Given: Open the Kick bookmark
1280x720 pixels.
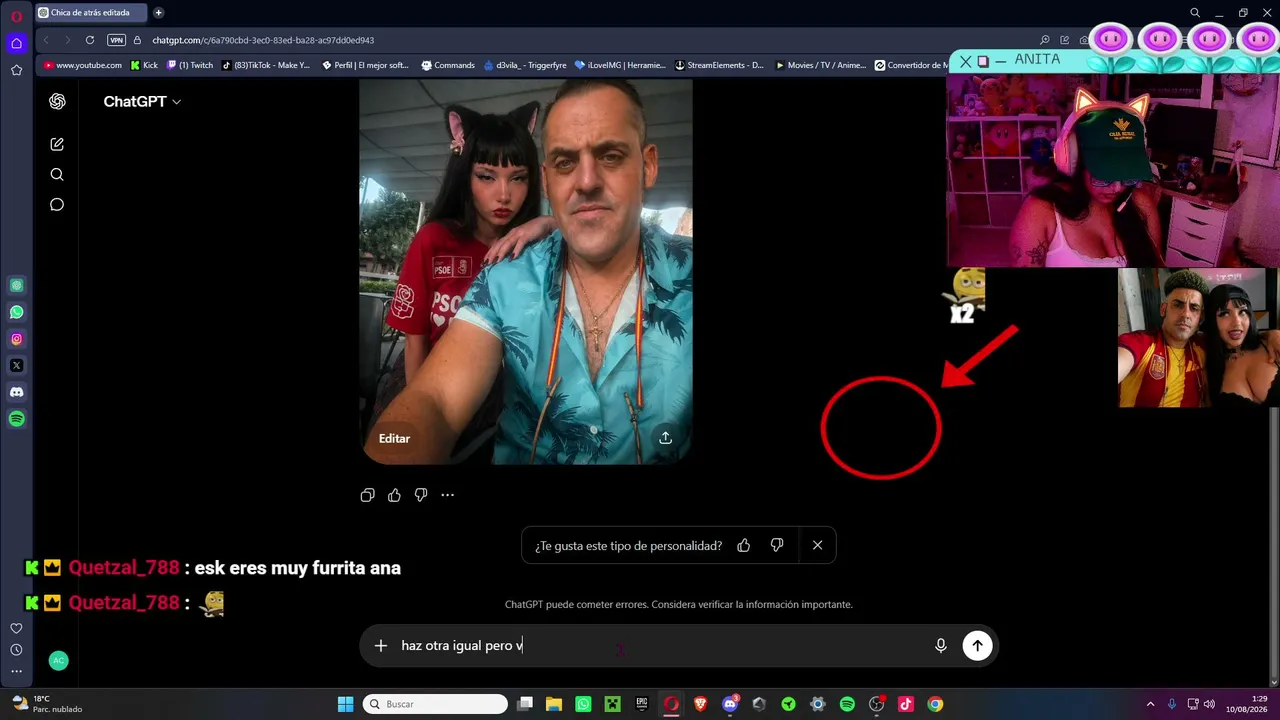Looking at the screenshot, I should [x=144, y=65].
